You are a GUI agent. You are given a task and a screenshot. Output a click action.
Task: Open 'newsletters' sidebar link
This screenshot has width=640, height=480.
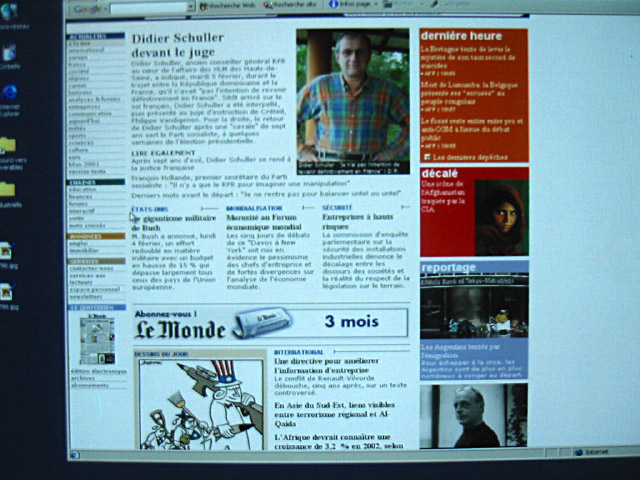tap(86, 297)
